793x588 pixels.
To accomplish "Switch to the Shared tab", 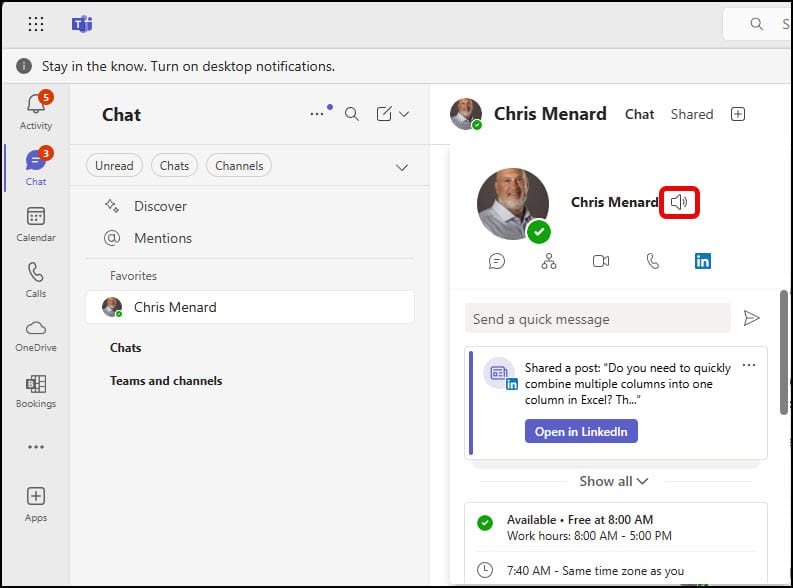I will pos(692,114).
